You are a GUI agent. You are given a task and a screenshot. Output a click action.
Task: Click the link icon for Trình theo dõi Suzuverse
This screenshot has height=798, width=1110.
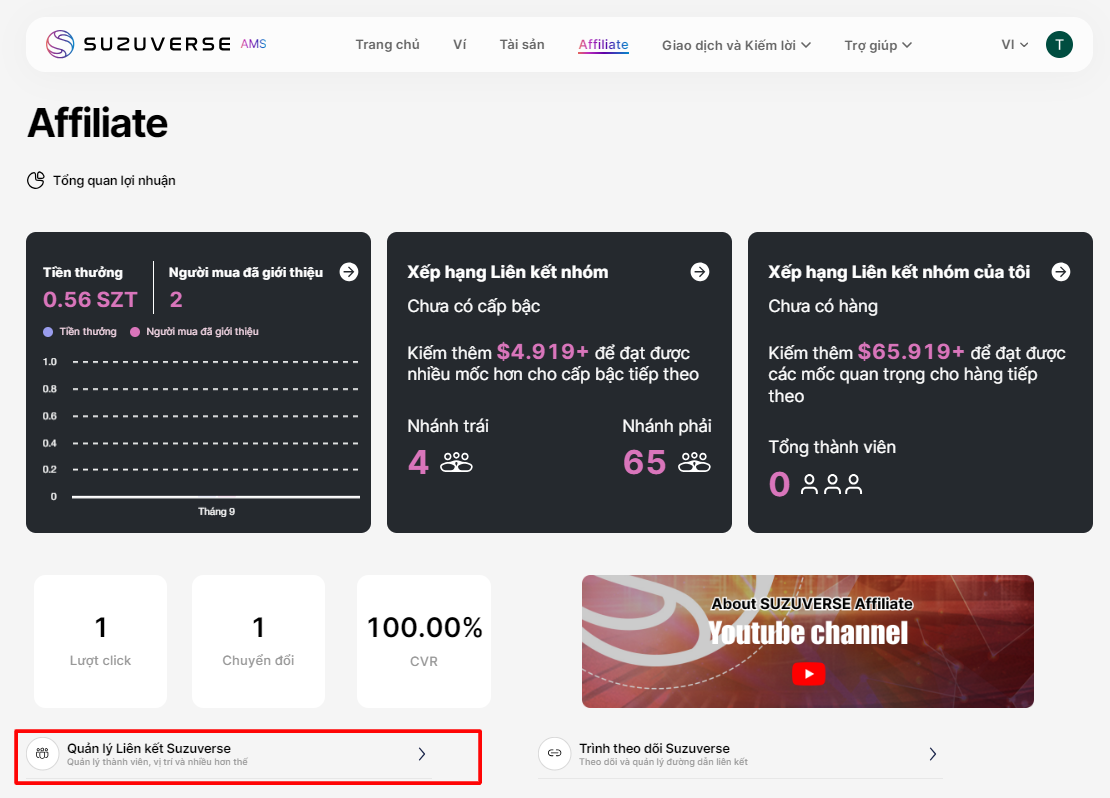click(x=554, y=753)
